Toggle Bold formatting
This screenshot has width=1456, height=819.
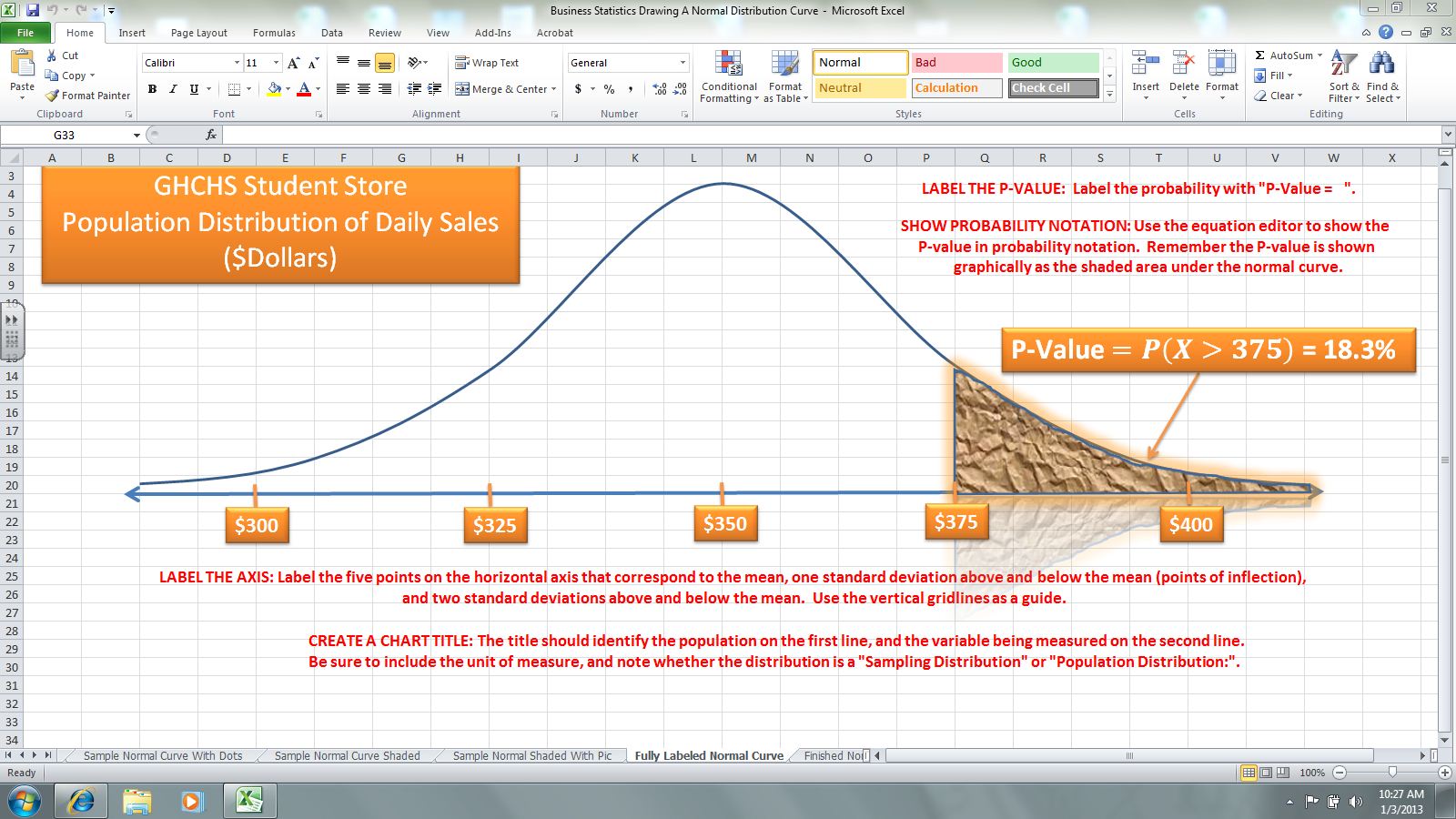pyautogui.click(x=152, y=89)
